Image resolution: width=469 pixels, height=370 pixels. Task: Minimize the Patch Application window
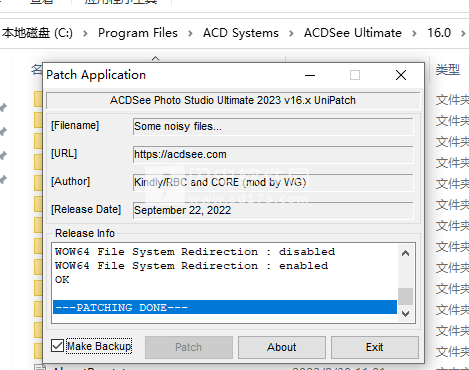coord(310,75)
